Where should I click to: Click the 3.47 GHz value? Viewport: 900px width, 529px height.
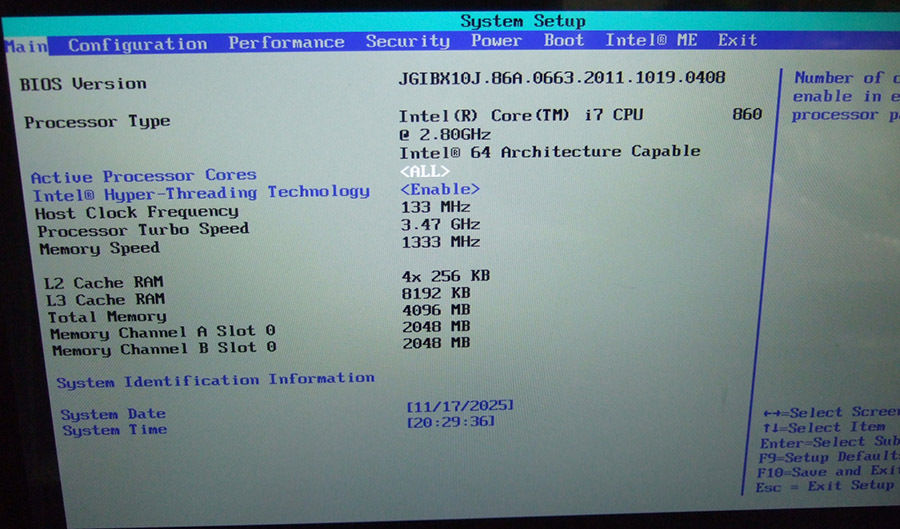pyautogui.click(x=440, y=224)
